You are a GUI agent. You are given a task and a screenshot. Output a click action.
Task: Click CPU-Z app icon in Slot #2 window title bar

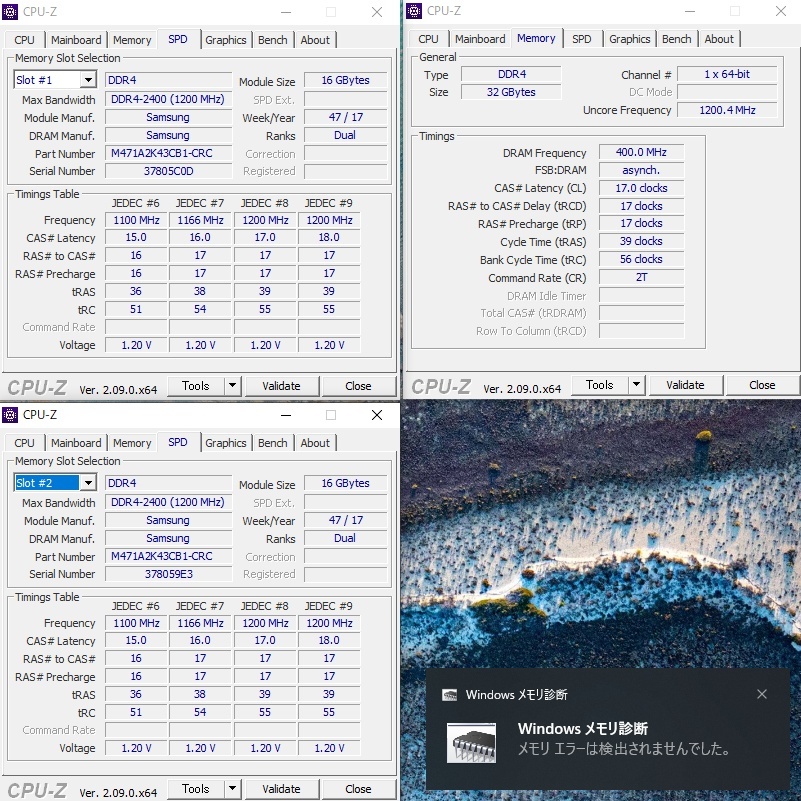10,415
